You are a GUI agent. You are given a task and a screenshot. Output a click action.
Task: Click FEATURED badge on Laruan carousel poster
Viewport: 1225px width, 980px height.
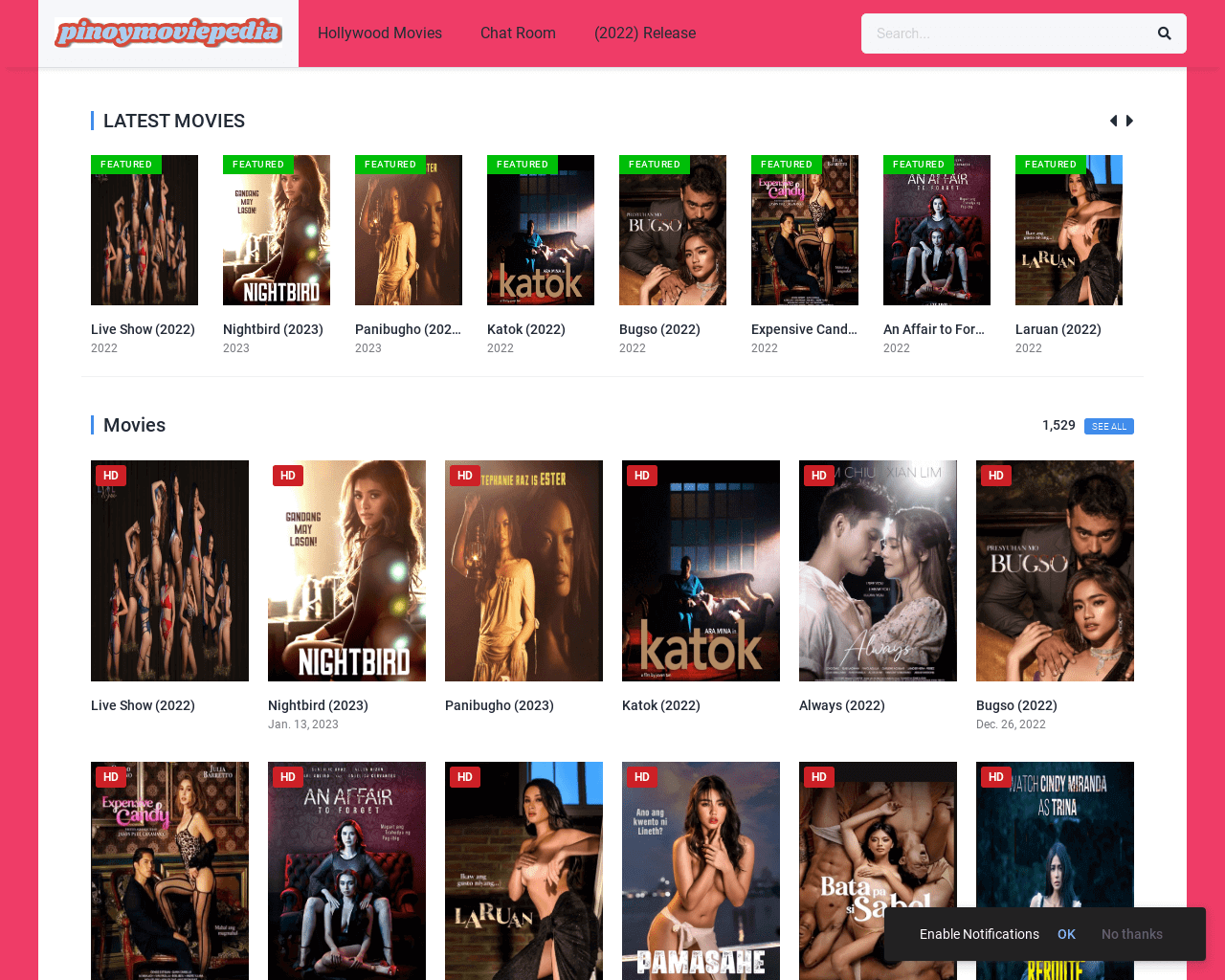pos(1050,165)
